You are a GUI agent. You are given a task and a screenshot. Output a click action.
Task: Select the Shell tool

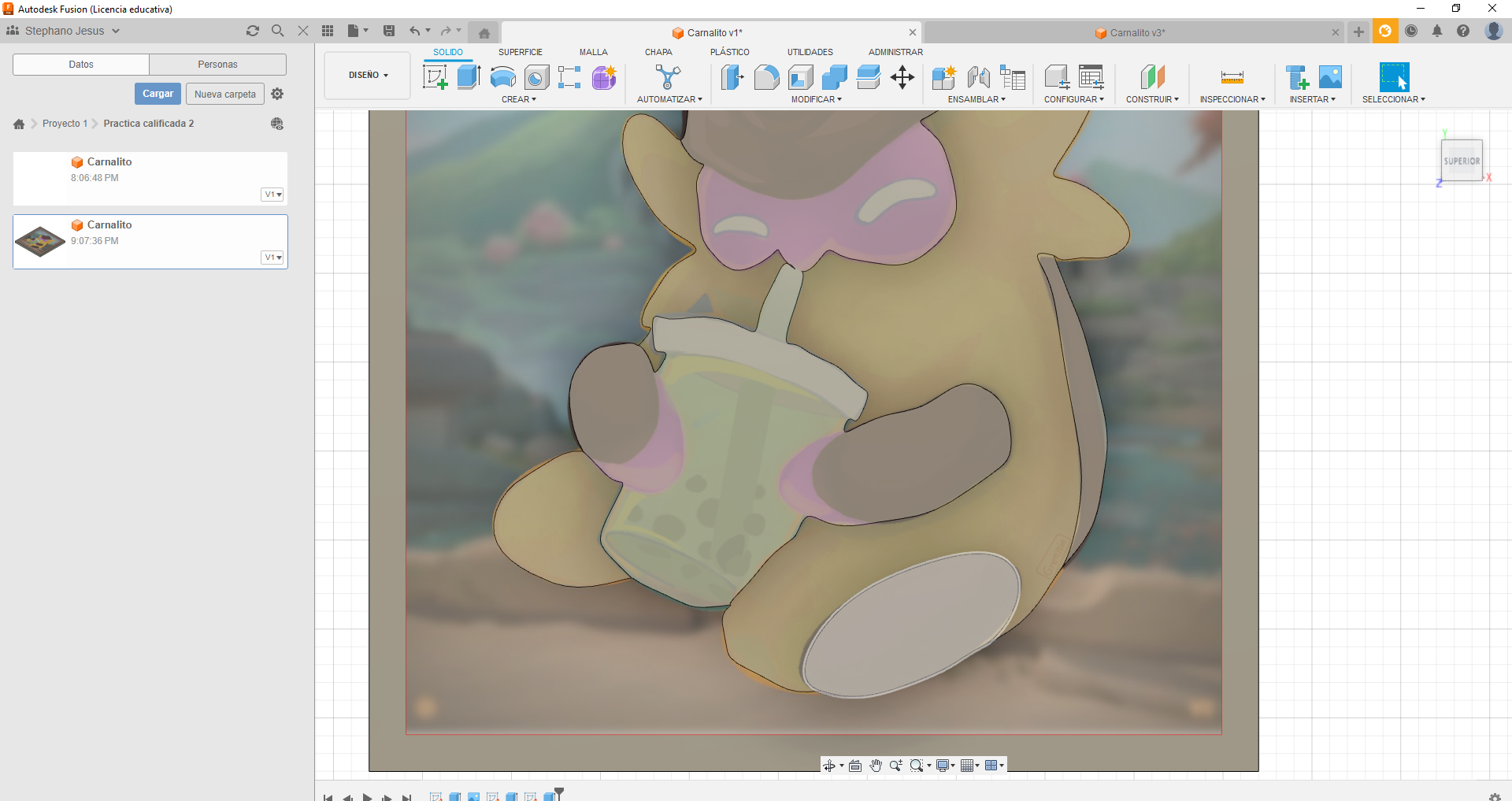[x=801, y=77]
